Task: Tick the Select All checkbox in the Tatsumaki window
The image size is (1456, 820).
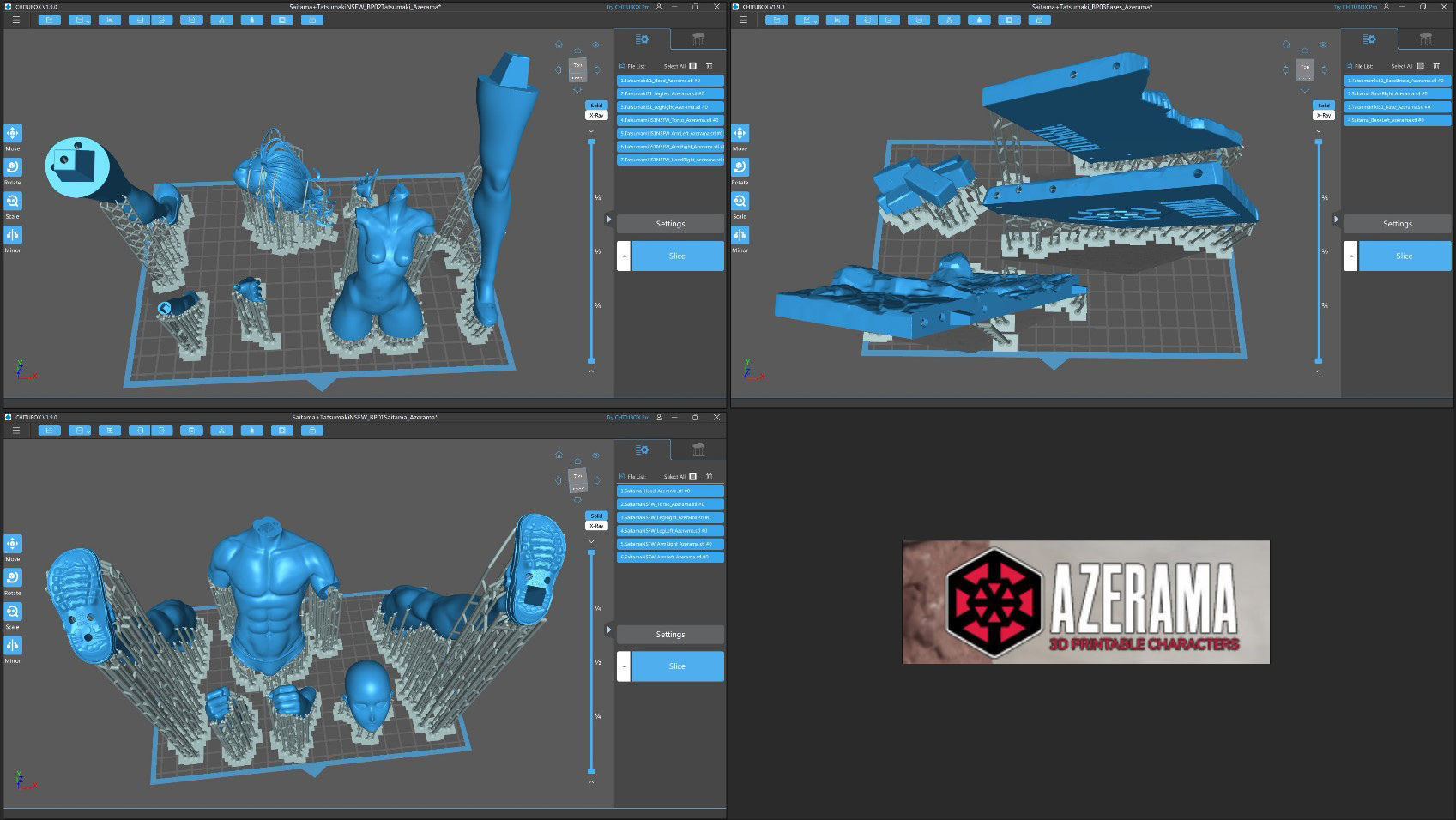Action: tap(692, 66)
